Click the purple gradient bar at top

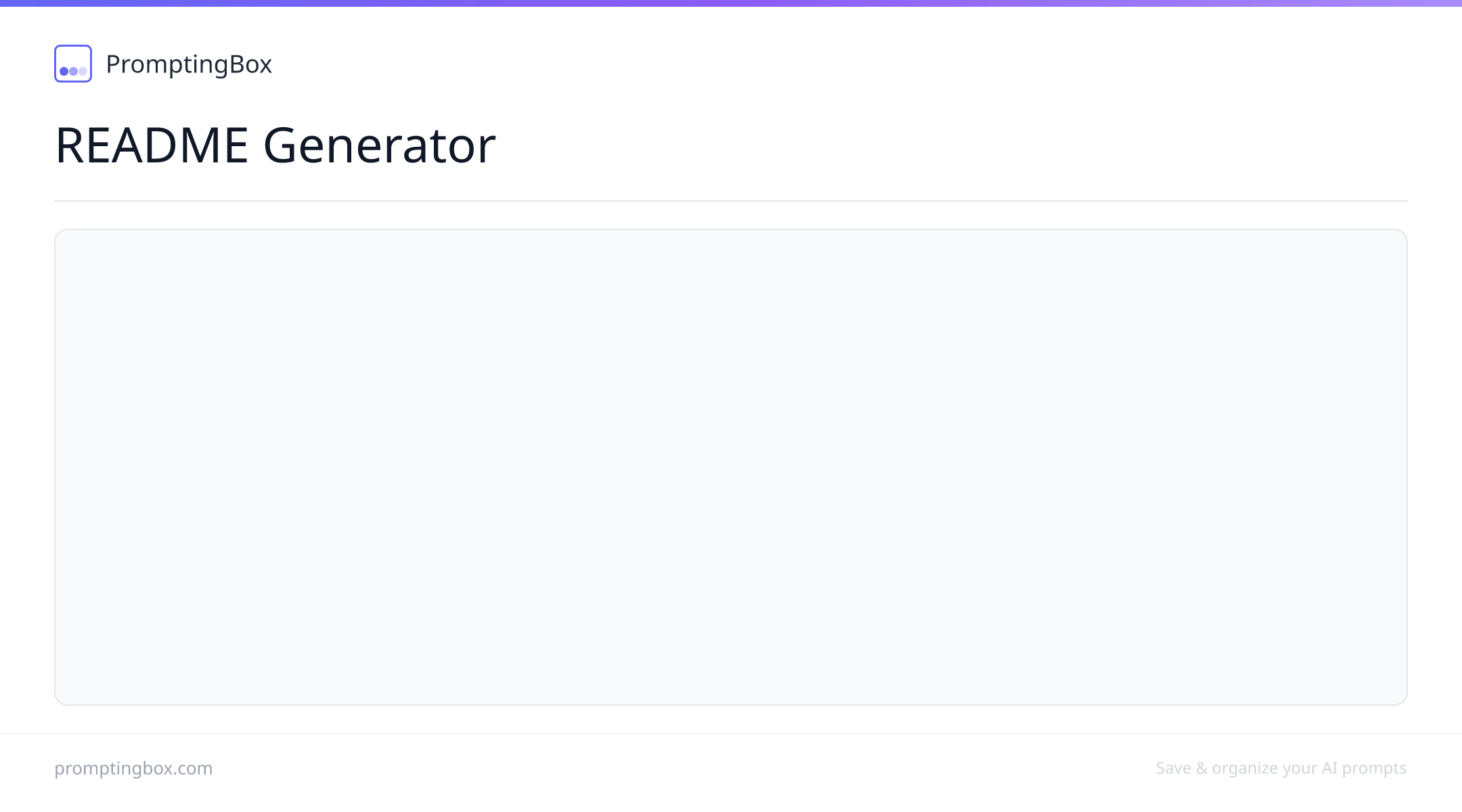[x=731, y=3]
